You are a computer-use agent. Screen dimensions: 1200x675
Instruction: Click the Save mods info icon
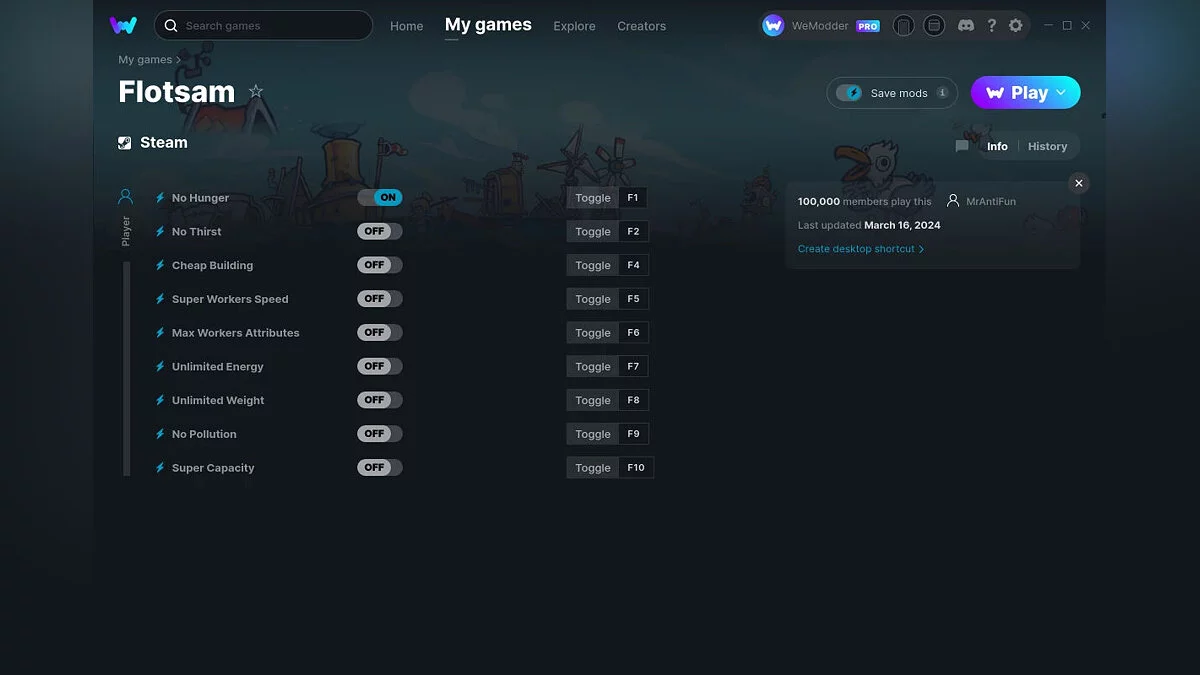pyautogui.click(x=942, y=93)
